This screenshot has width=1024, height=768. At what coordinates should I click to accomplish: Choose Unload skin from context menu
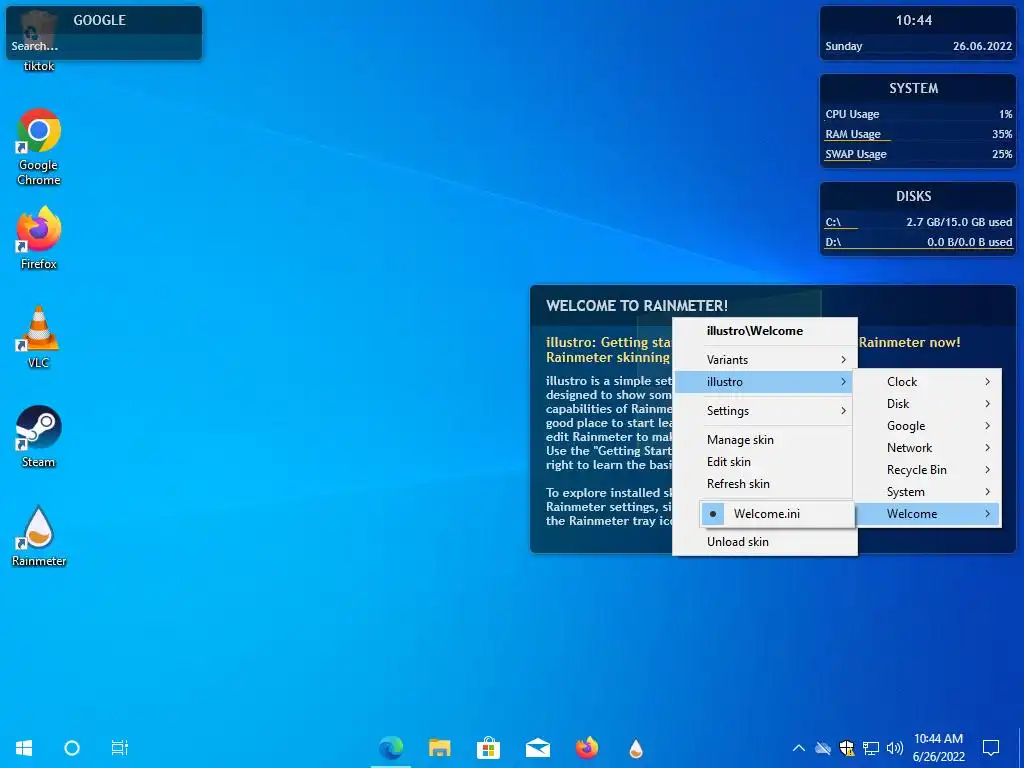pos(765,542)
